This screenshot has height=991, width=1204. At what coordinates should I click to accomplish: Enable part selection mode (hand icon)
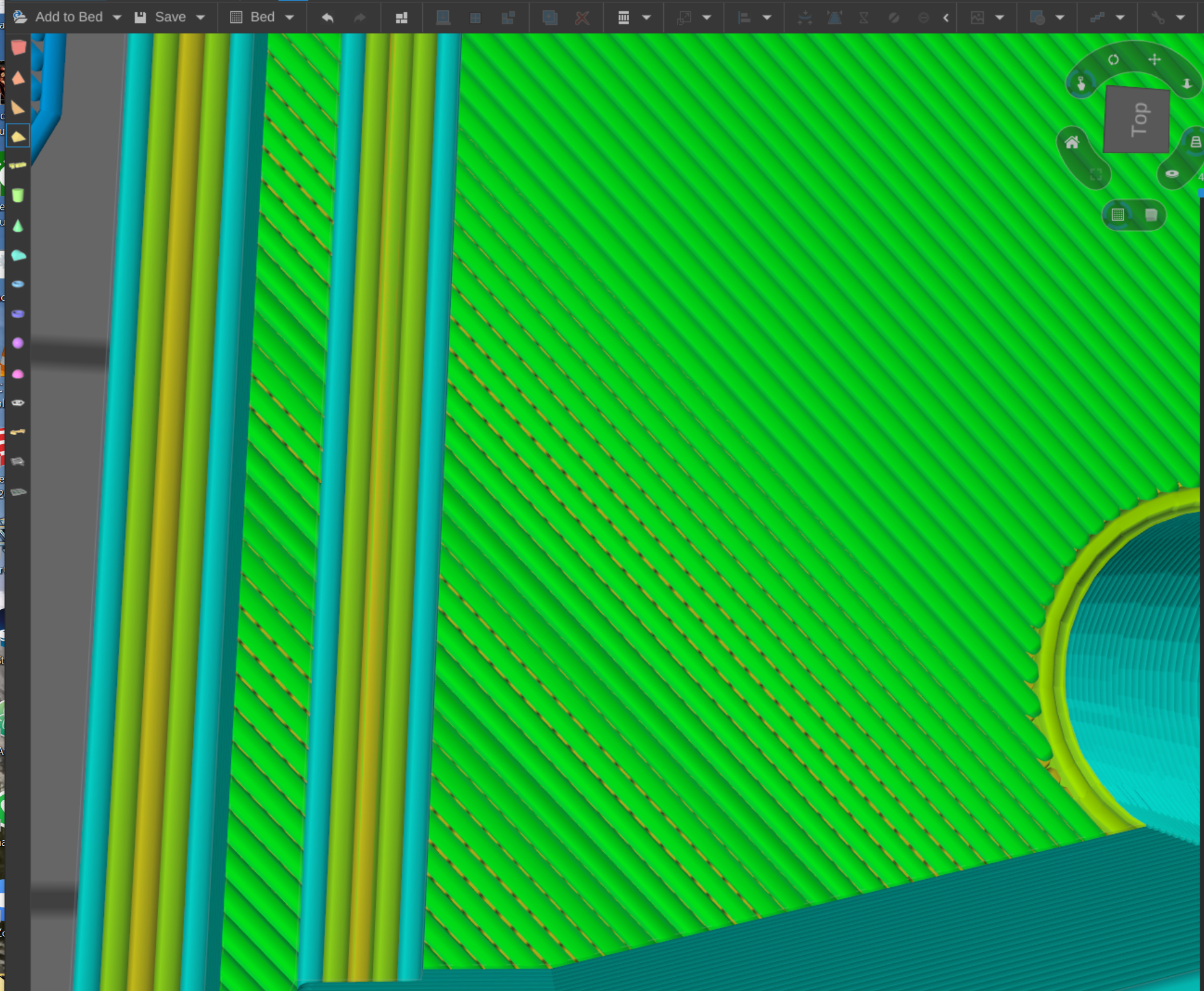[1081, 83]
